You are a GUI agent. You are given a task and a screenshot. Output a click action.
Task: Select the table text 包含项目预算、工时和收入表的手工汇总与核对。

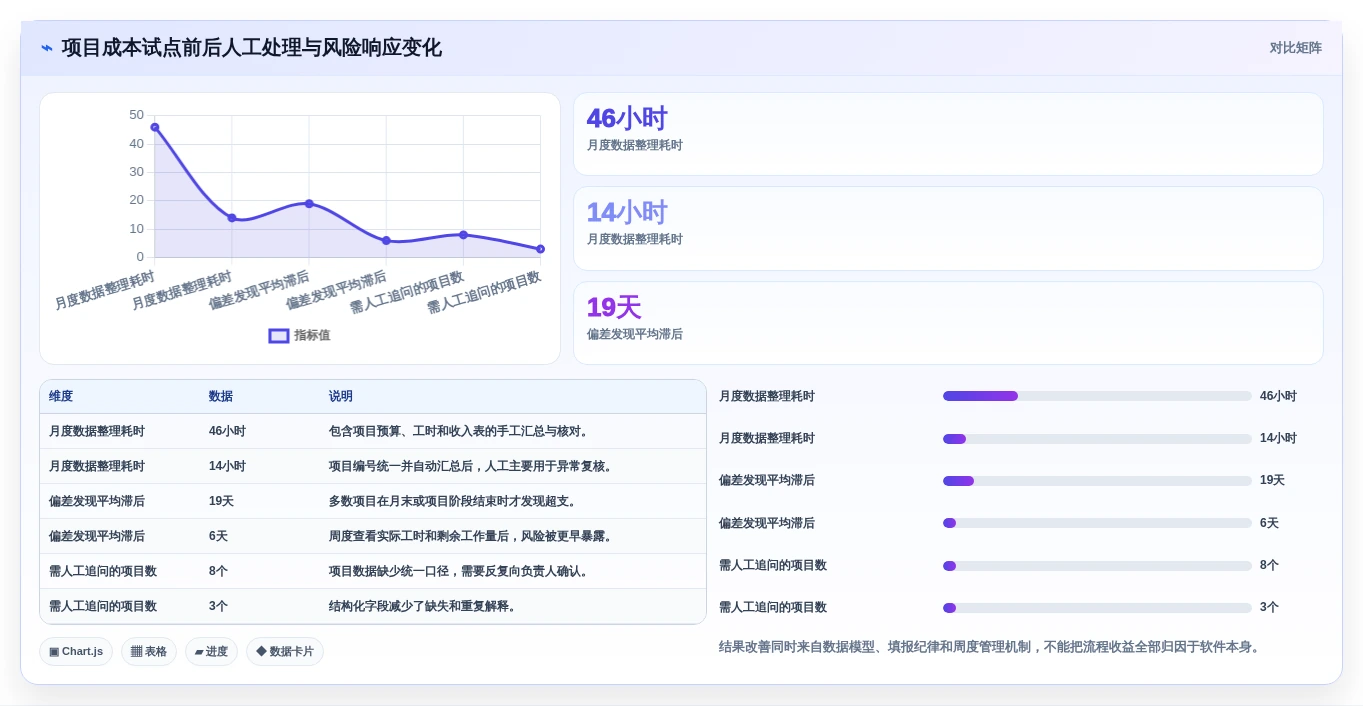tap(461, 432)
